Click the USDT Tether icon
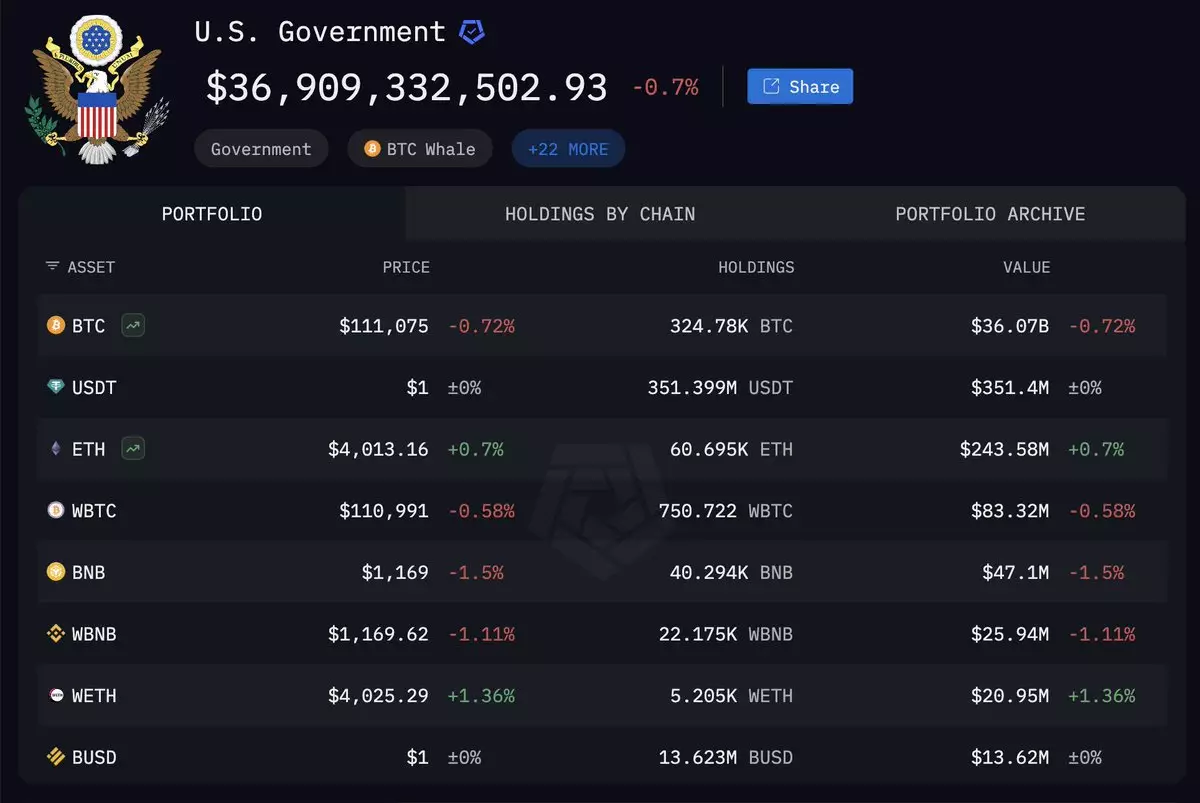This screenshot has height=803, width=1200. 56,387
